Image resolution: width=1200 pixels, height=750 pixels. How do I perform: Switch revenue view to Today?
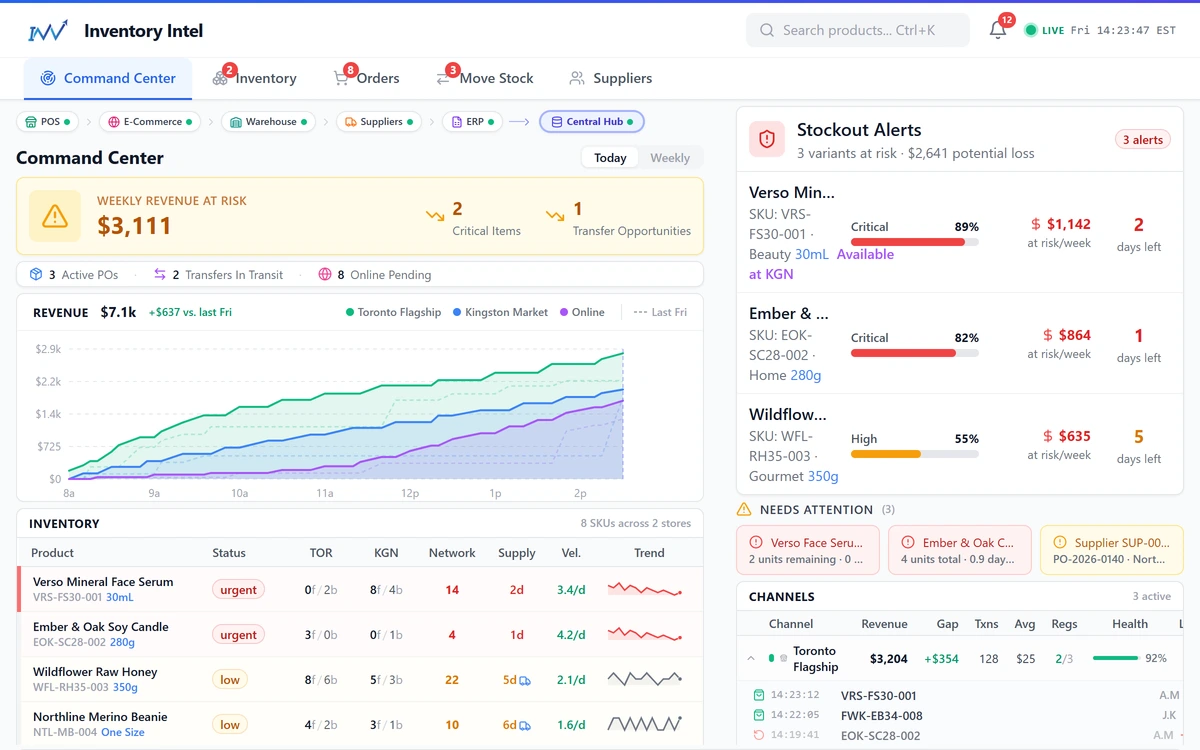(x=610, y=158)
